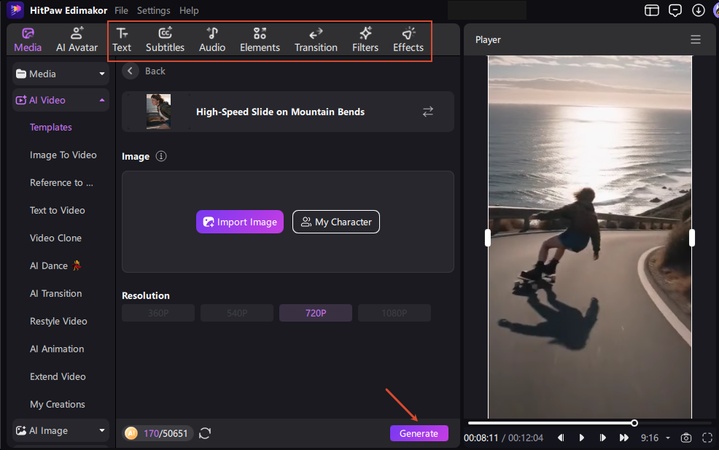The image size is (719, 450).
Task: Click the layout switch icon
Action: pyautogui.click(x=652, y=10)
